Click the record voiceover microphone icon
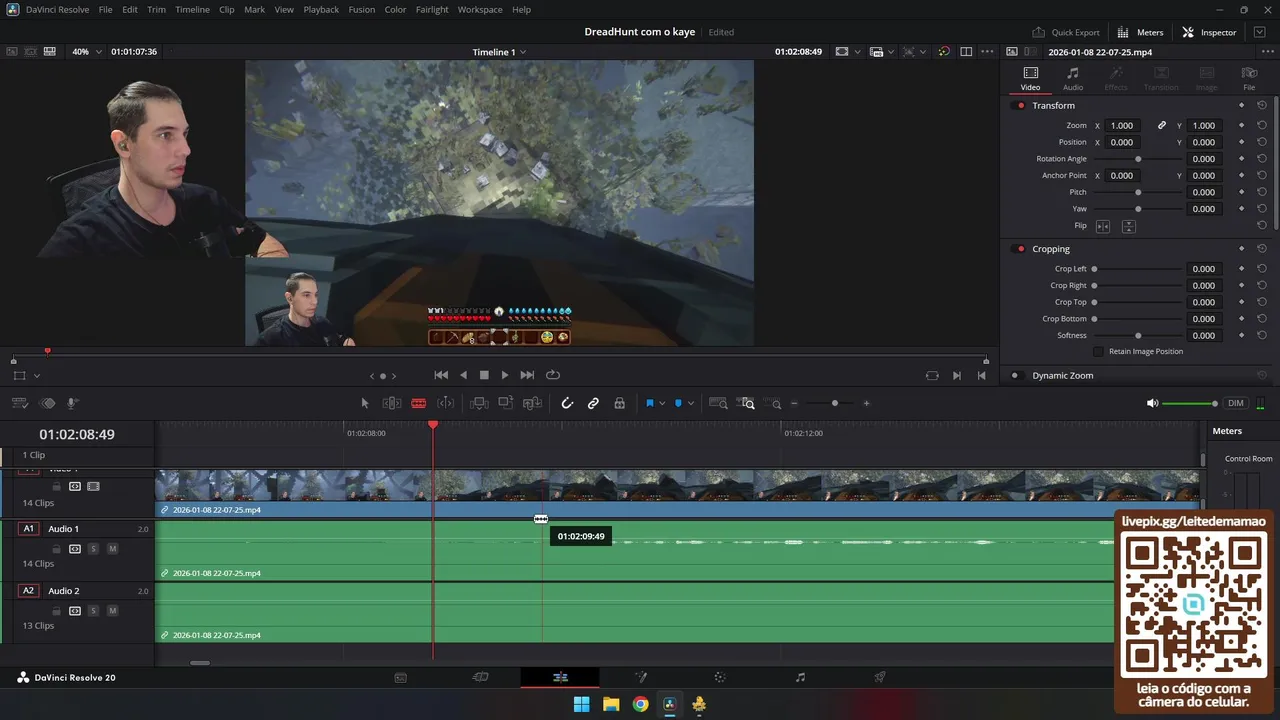1280x720 pixels. tap(73, 403)
